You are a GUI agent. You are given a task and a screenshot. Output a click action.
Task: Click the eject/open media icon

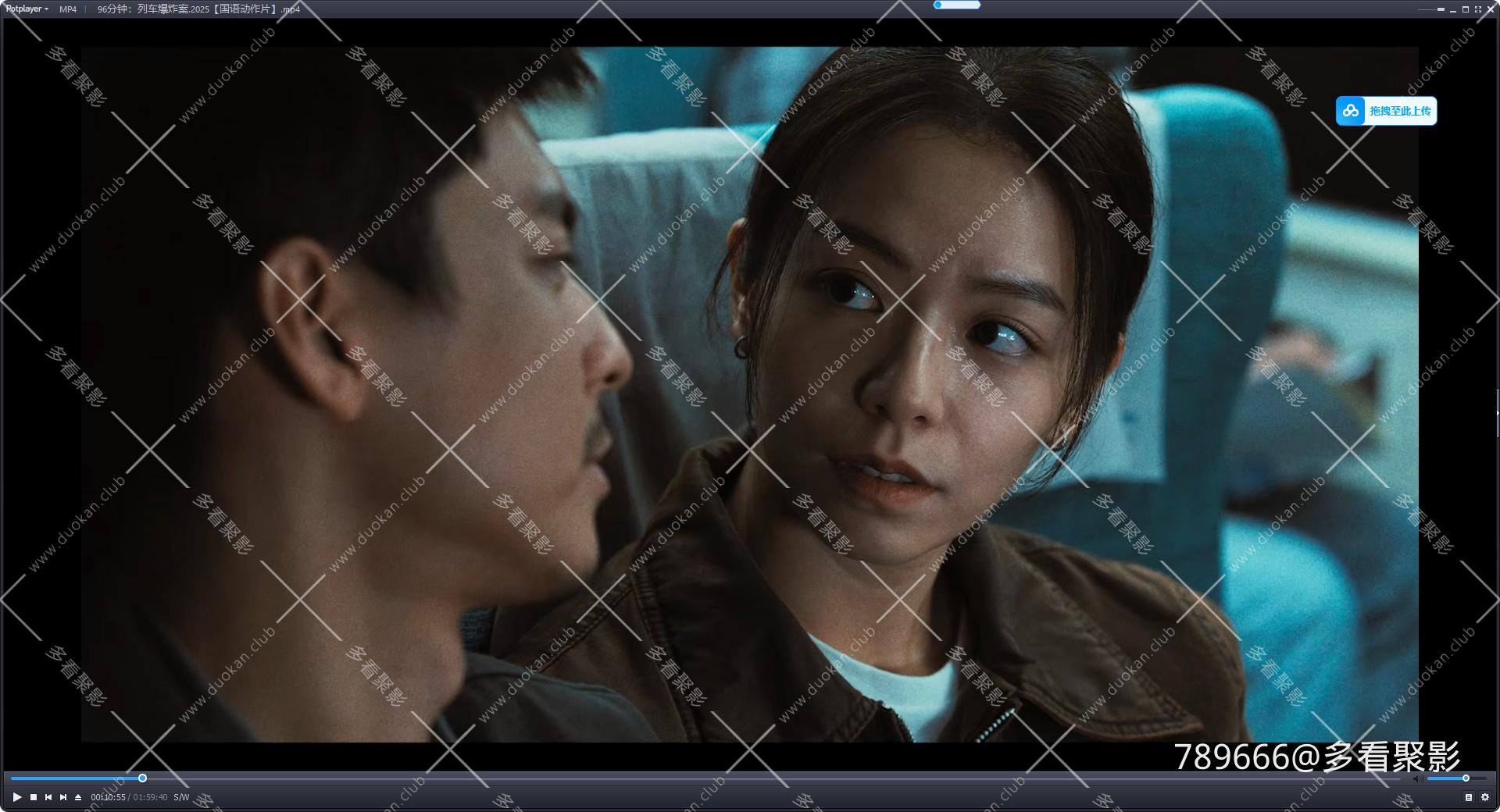78,798
